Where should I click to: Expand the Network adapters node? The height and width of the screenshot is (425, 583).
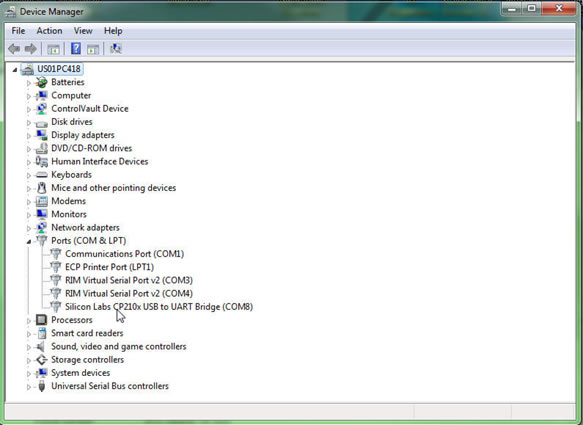(x=29, y=228)
